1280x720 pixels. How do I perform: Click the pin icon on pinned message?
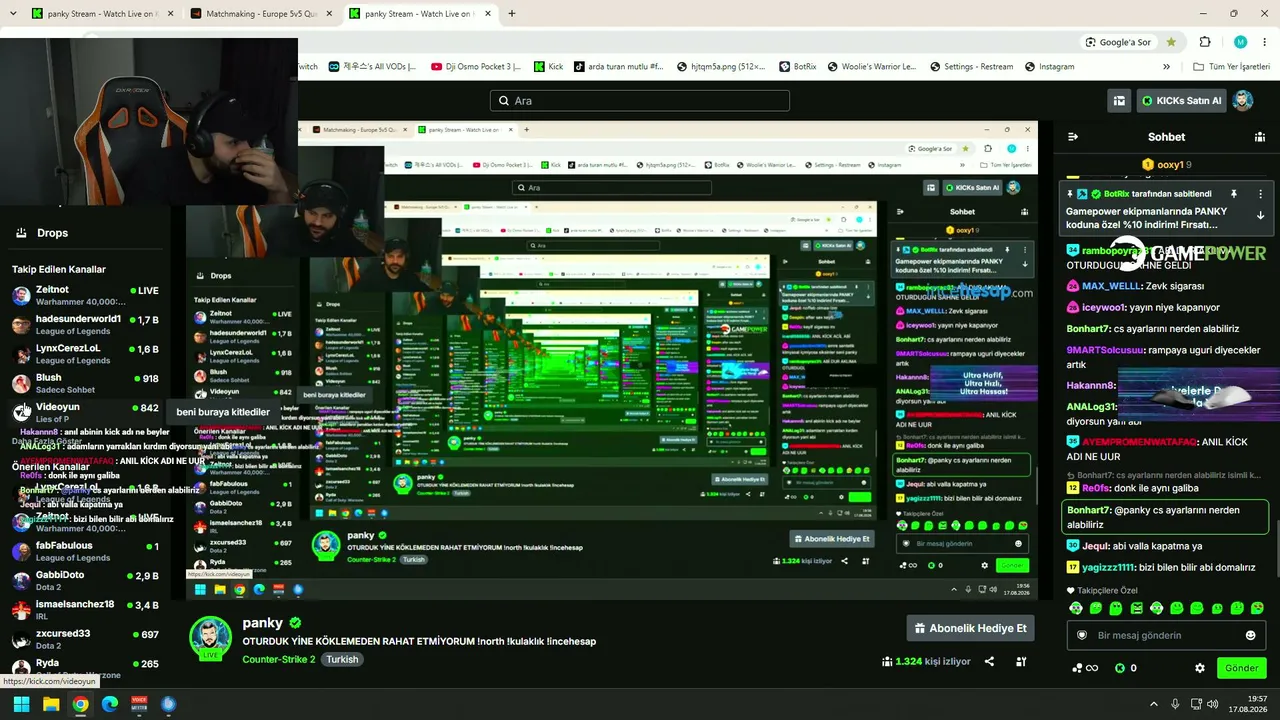point(1233,194)
